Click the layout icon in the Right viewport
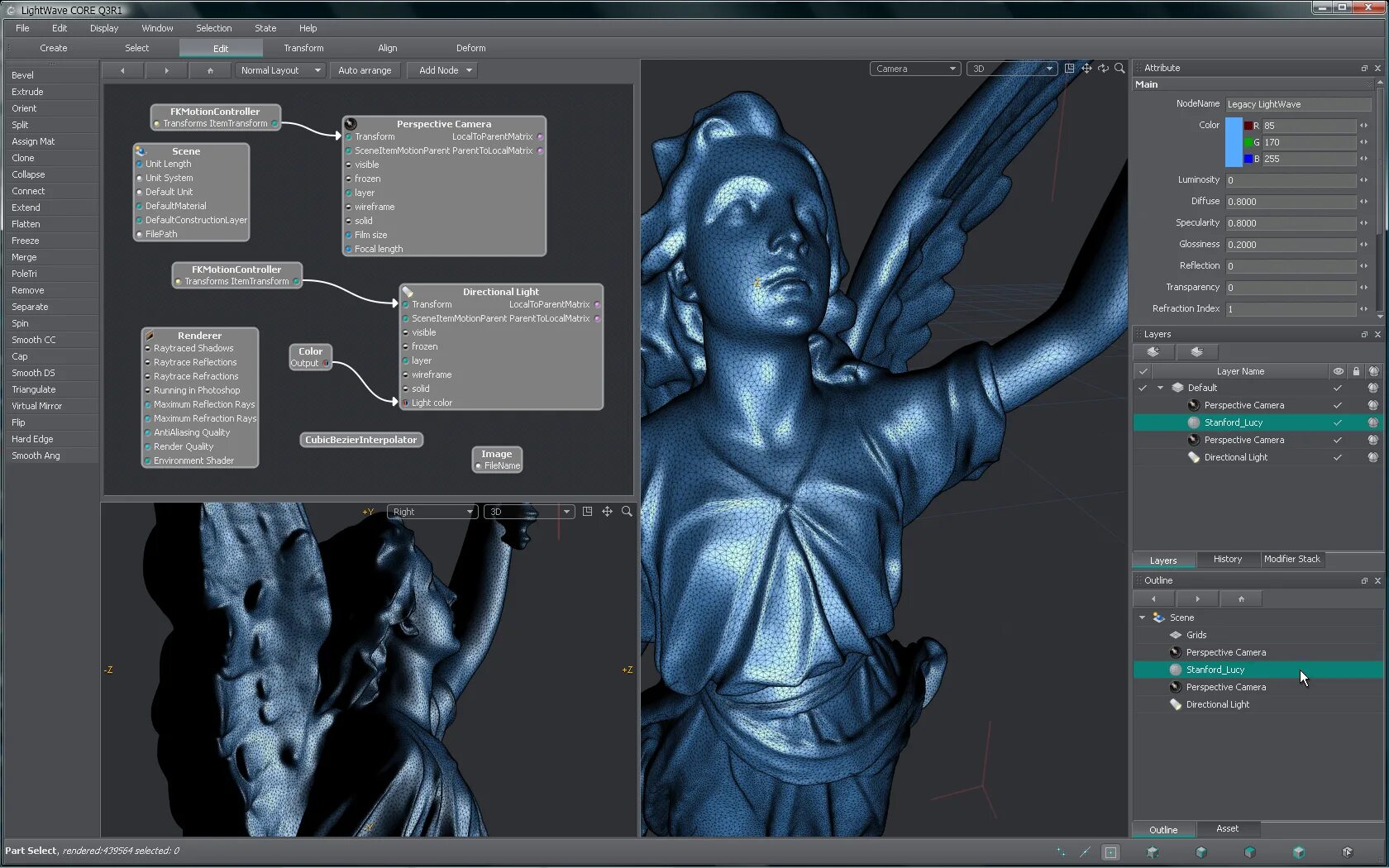The image size is (1389, 868). click(587, 512)
